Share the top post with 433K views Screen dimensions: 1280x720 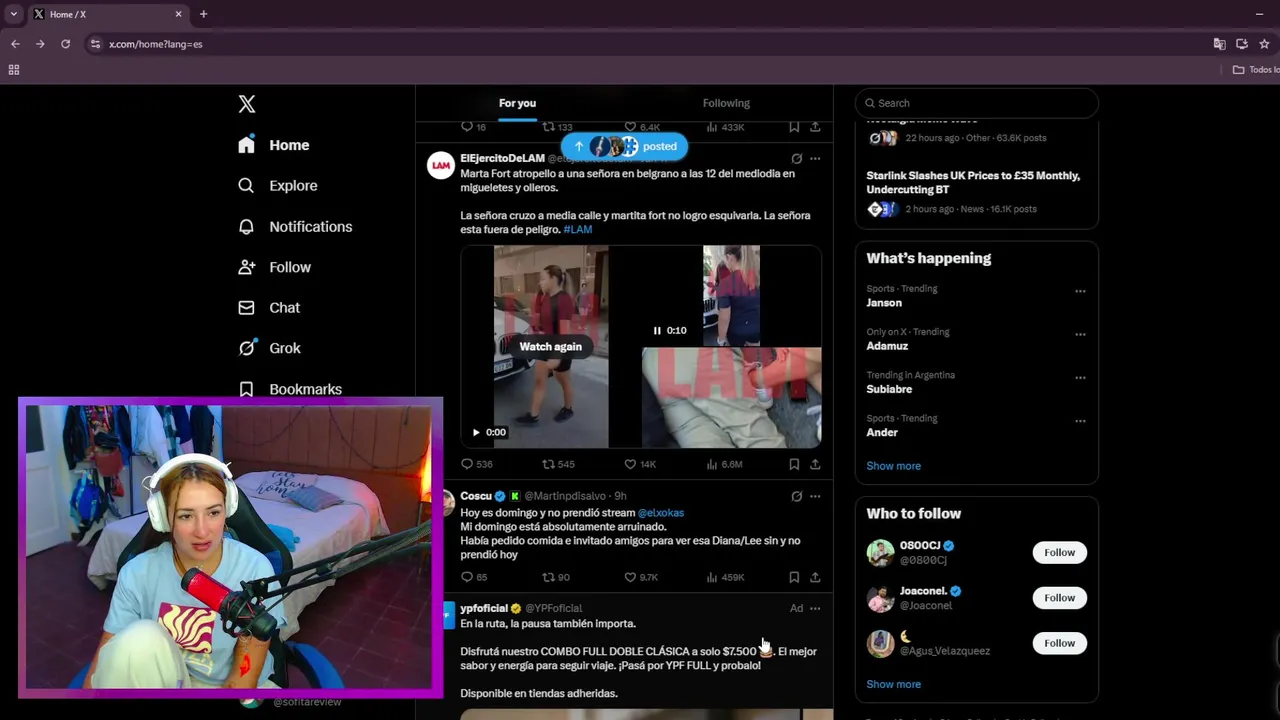point(815,127)
